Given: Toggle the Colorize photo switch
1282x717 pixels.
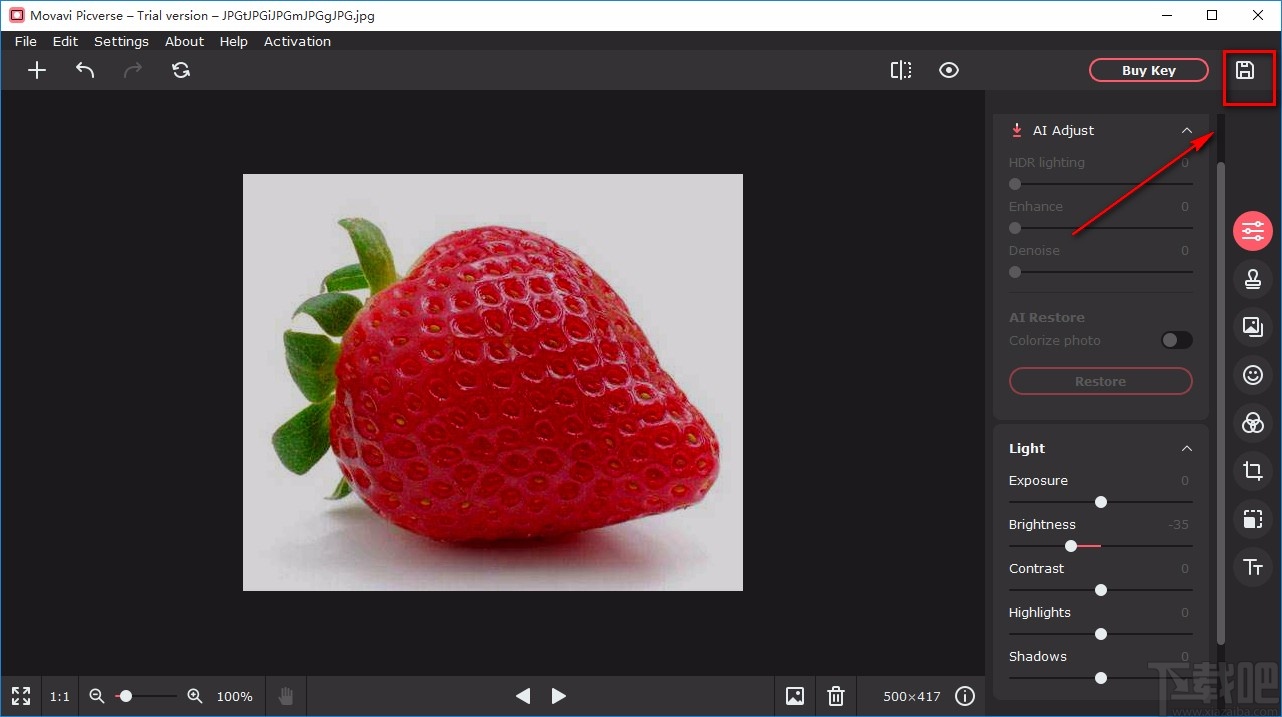Looking at the screenshot, I should point(1176,341).
